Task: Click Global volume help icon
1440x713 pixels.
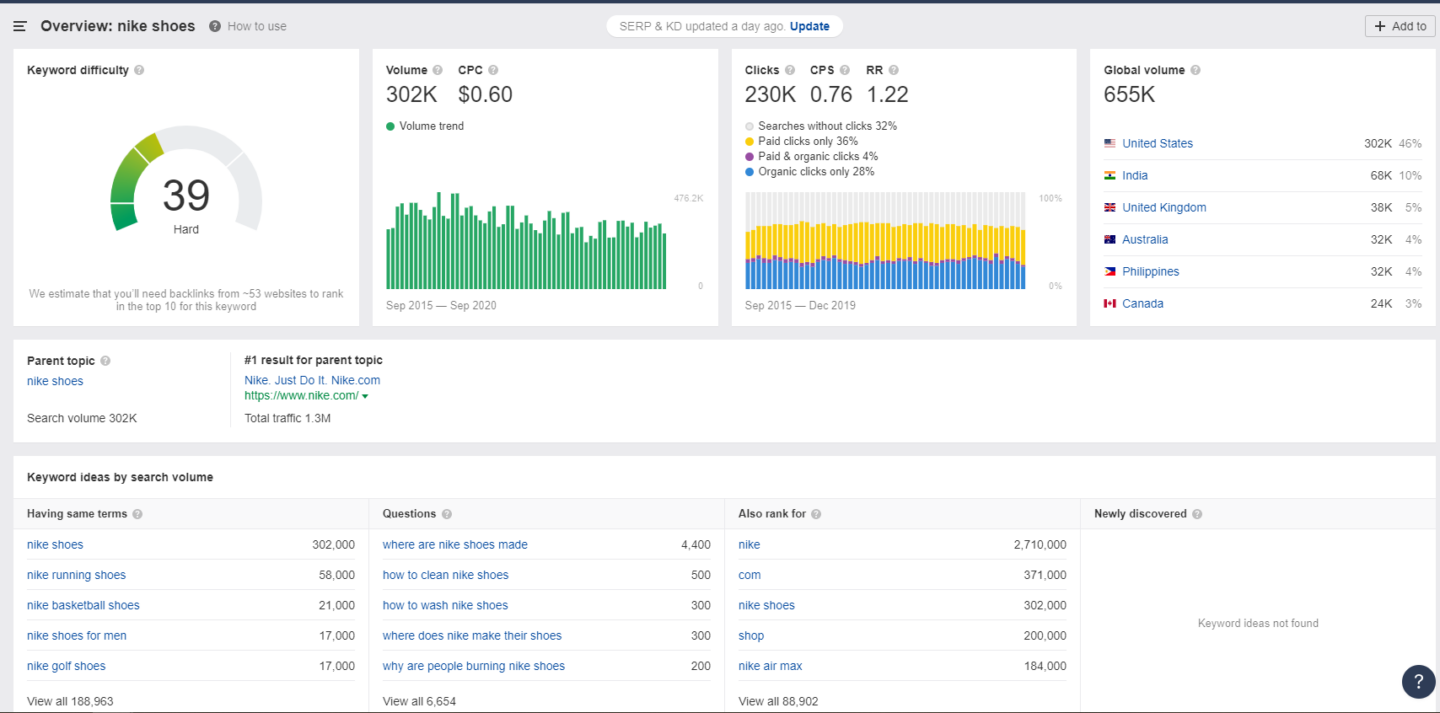Action: point(1196,70)
